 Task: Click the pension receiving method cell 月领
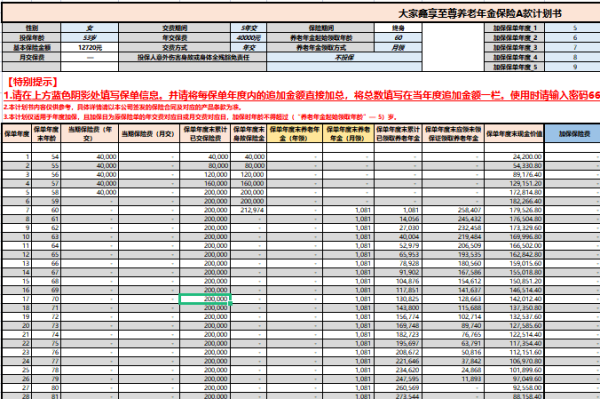click(398, 47)
